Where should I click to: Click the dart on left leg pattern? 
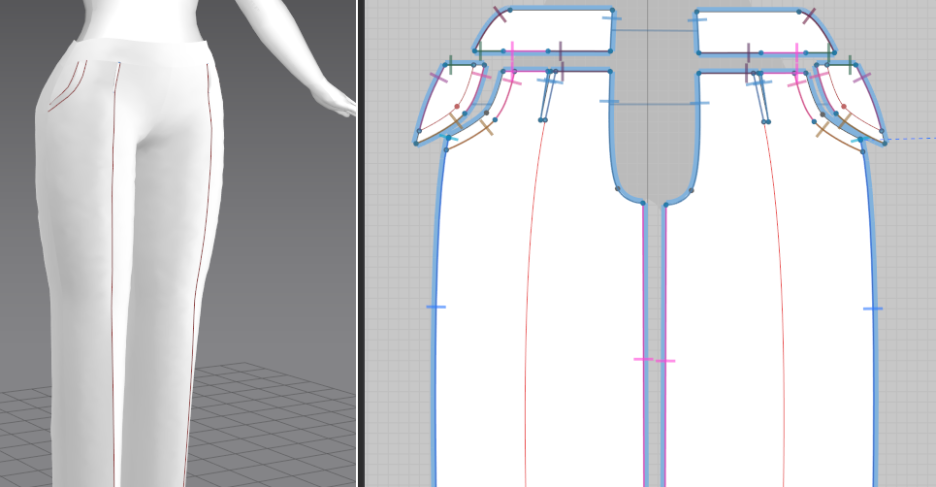click(547, 95)
